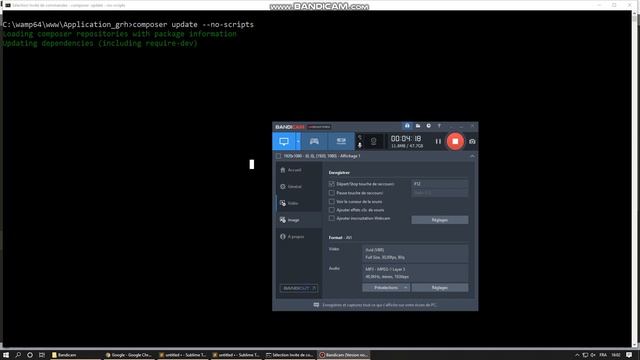Switch to Bandicam app taskbar item
Image resolution: width=640 pixels, height=360 pixels.
(344, 355)
